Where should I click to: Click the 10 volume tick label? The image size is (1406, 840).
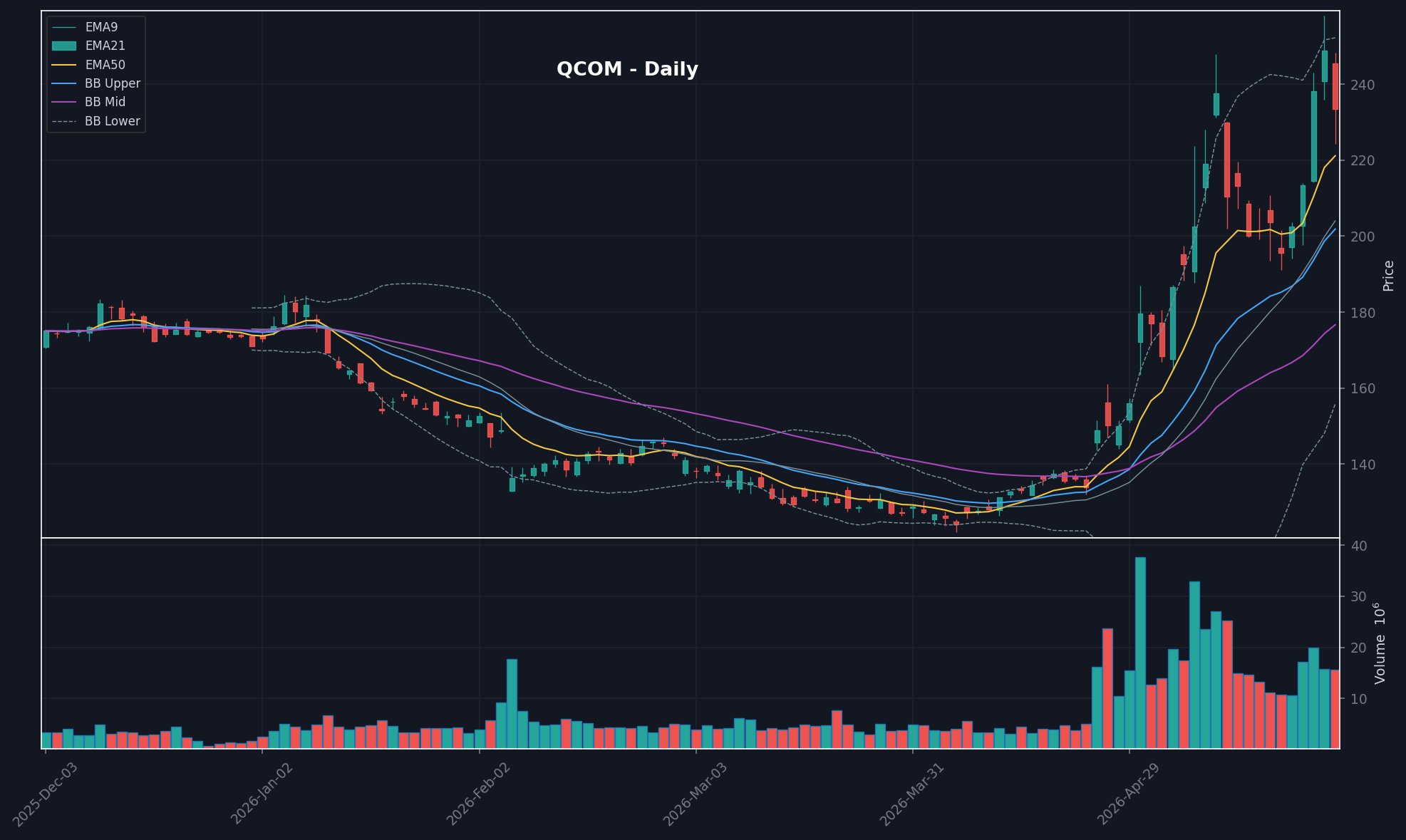click(x=1358, y=699)
